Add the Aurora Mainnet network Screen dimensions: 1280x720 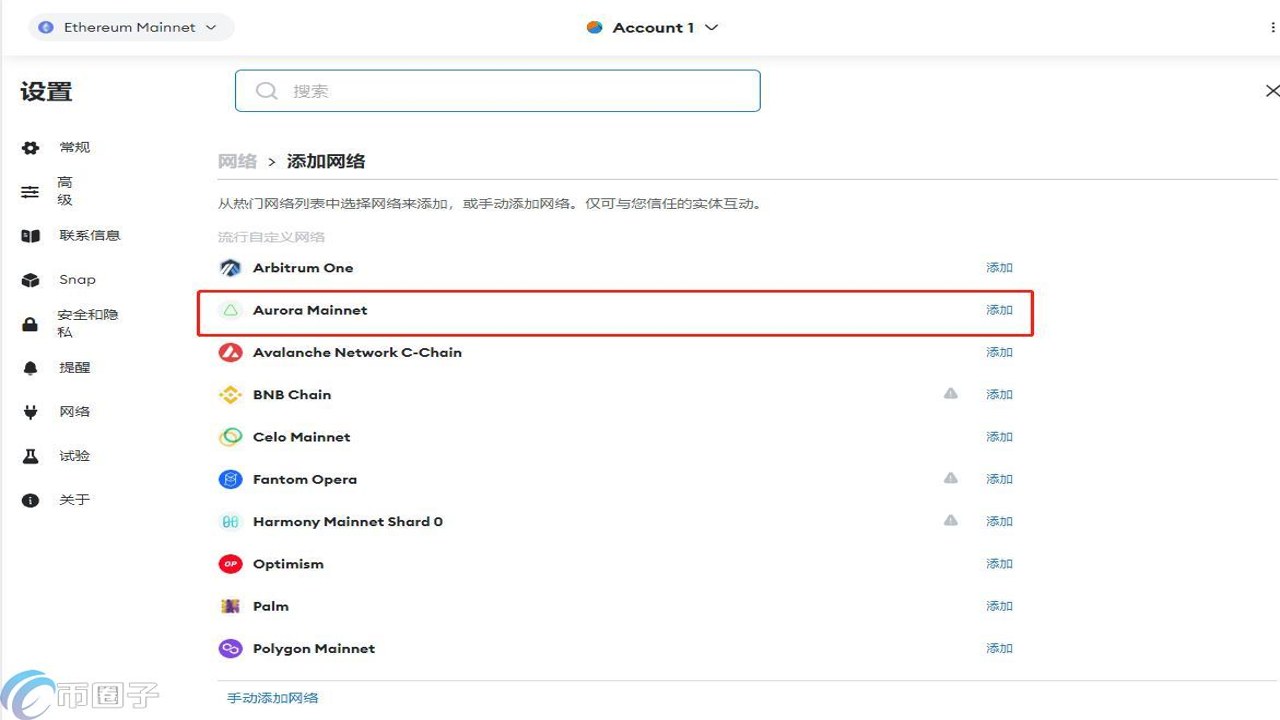(999, 310)
